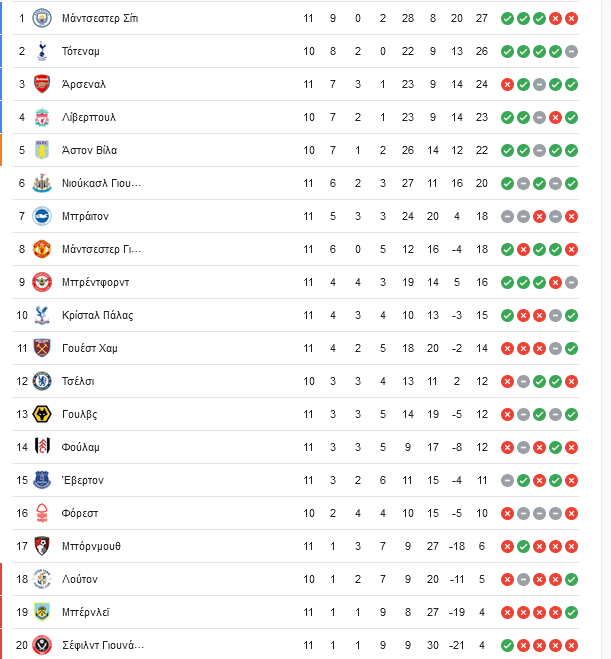Image resolution: width=611 pixels, height=659 pixels.
Task: Click Tottenham's latest grey draw indicator
Action: pos(571,51)
